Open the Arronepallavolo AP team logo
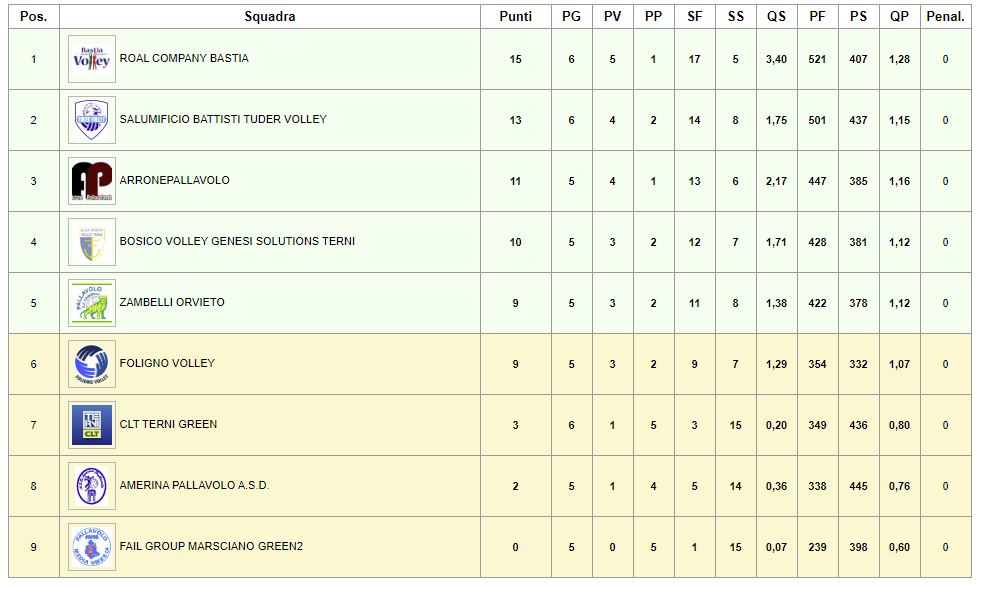This screenshot has width=983, height=589. coord(92,181)
